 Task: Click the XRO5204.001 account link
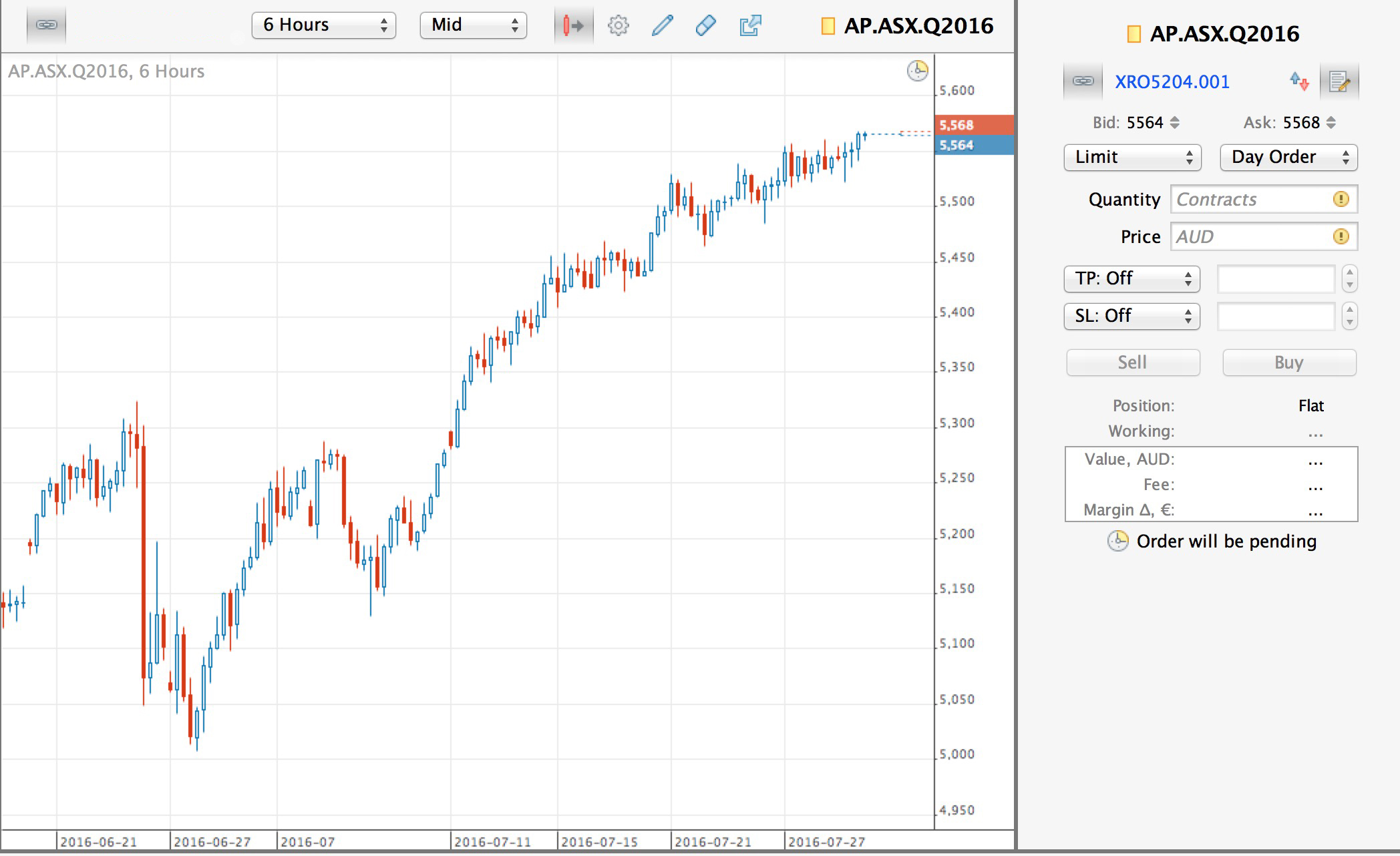click(x=1172, y=82)
